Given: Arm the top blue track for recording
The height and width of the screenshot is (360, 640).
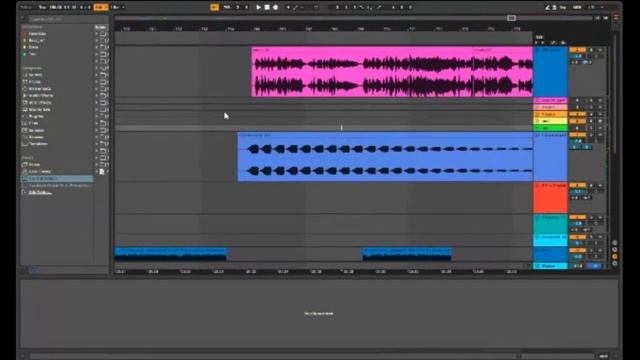Looking at the screenshot, I should pos(600,50).
